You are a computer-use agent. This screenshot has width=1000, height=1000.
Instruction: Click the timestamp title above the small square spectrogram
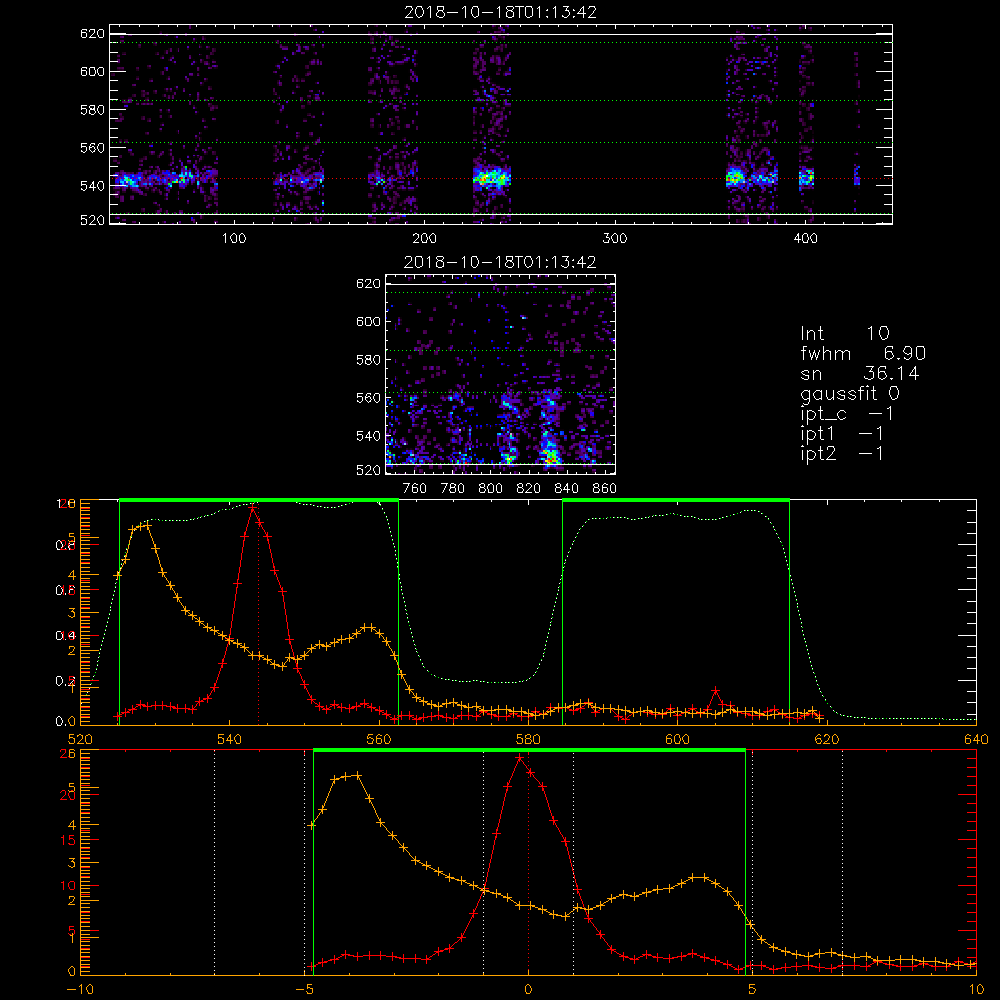(x=500, y=262)
